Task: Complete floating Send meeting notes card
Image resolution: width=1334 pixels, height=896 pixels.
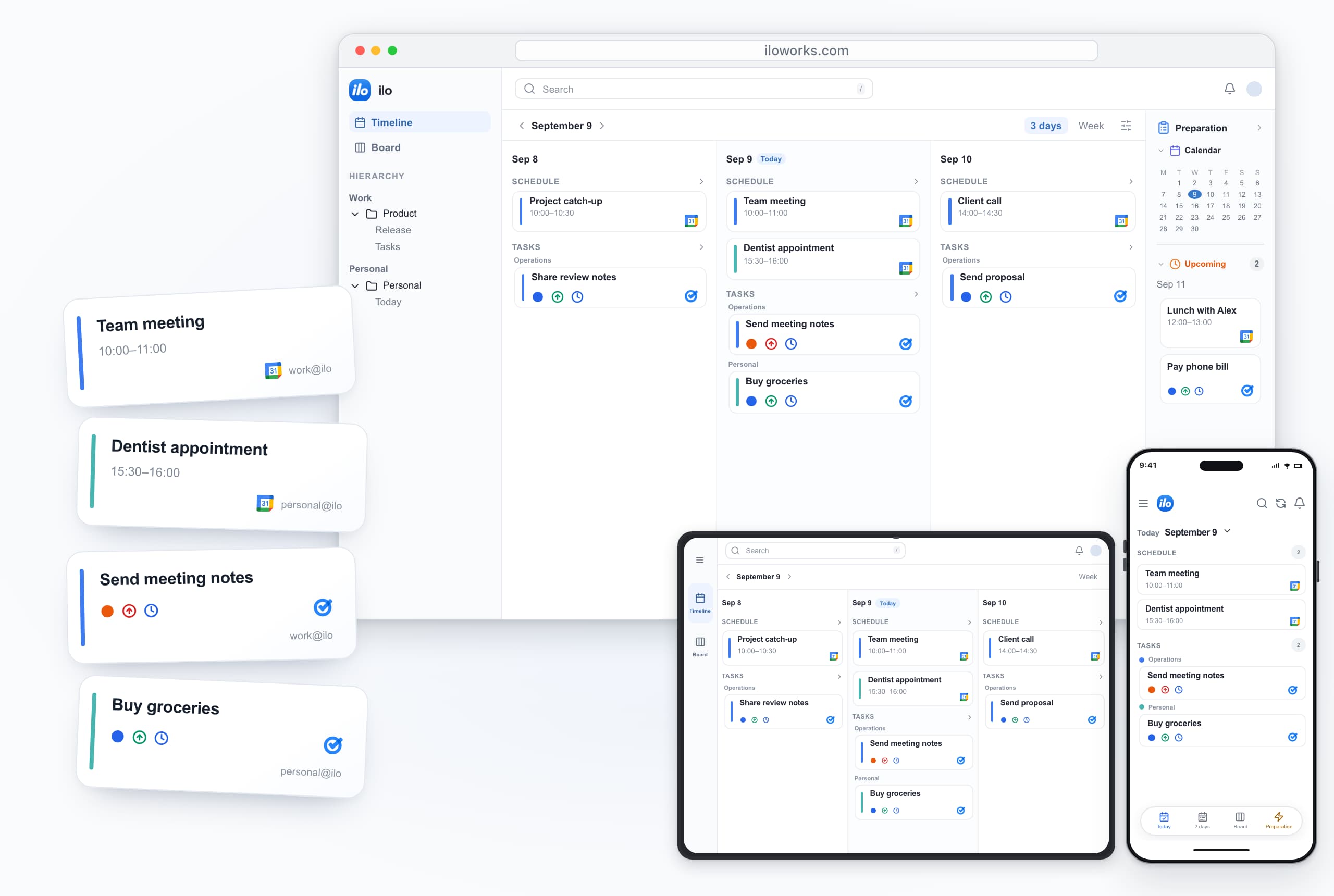Action: pos(323,607)
